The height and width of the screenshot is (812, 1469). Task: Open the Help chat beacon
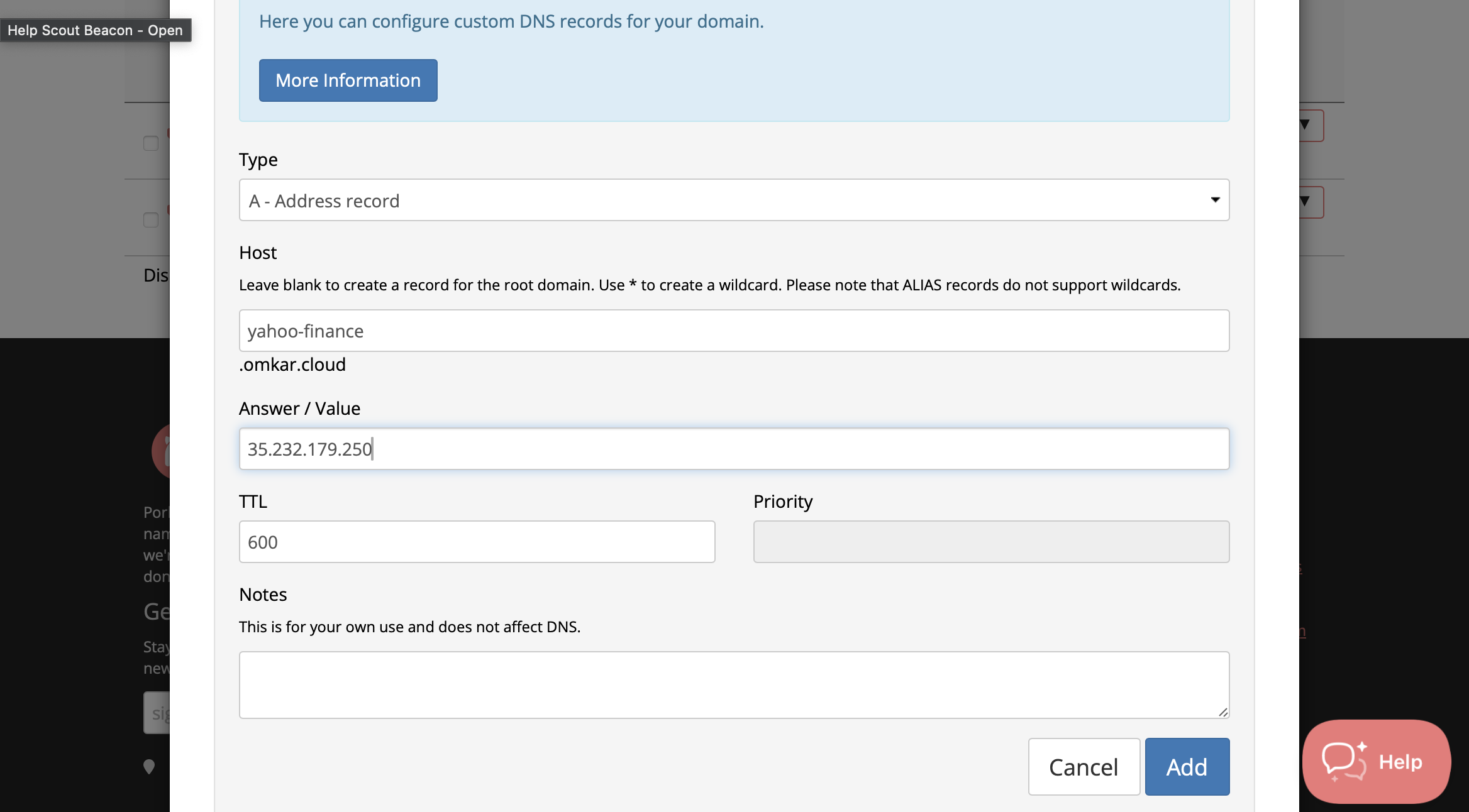point(1376,761)
